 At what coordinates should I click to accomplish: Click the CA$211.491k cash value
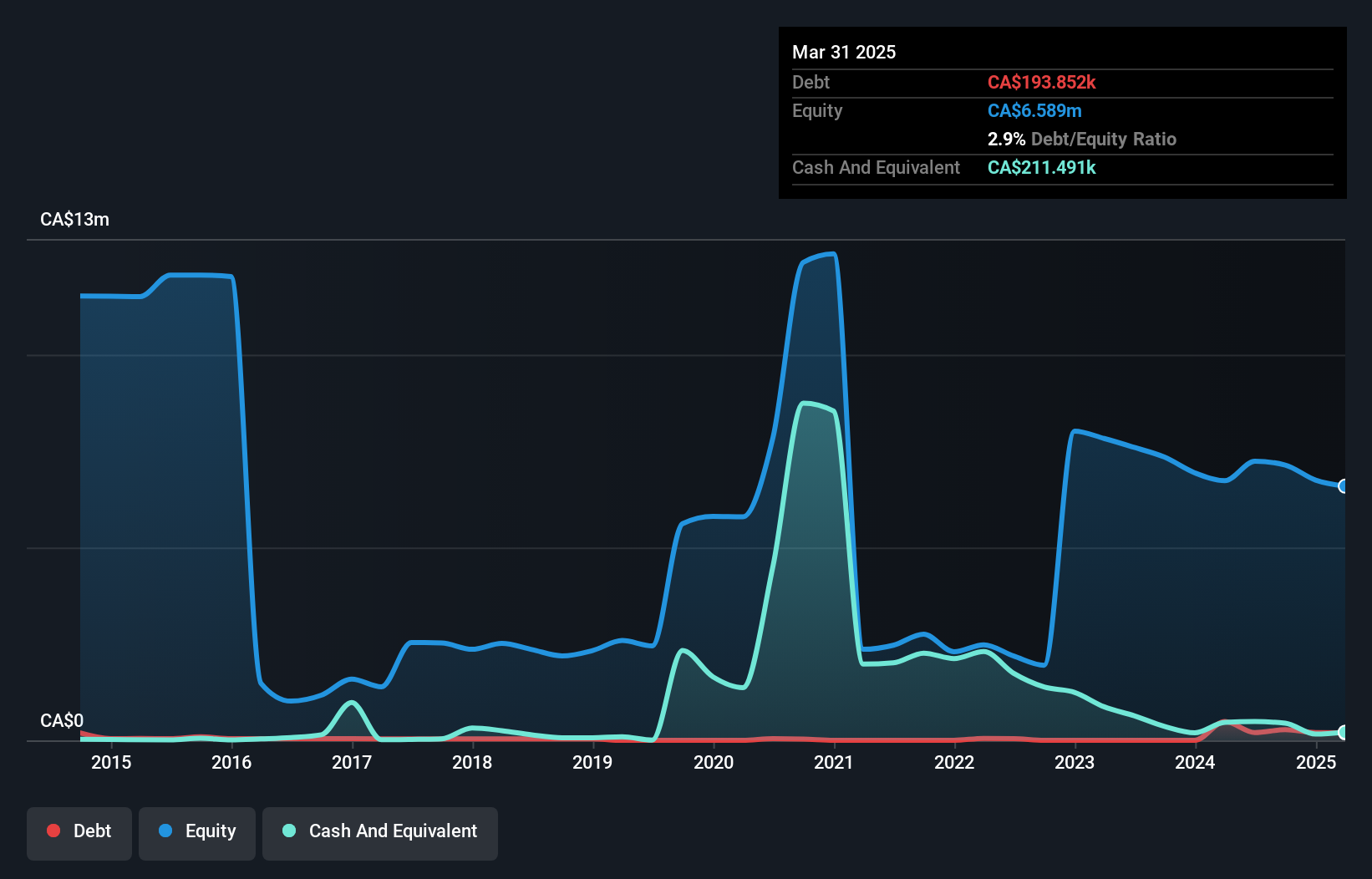pos(1041,167)
